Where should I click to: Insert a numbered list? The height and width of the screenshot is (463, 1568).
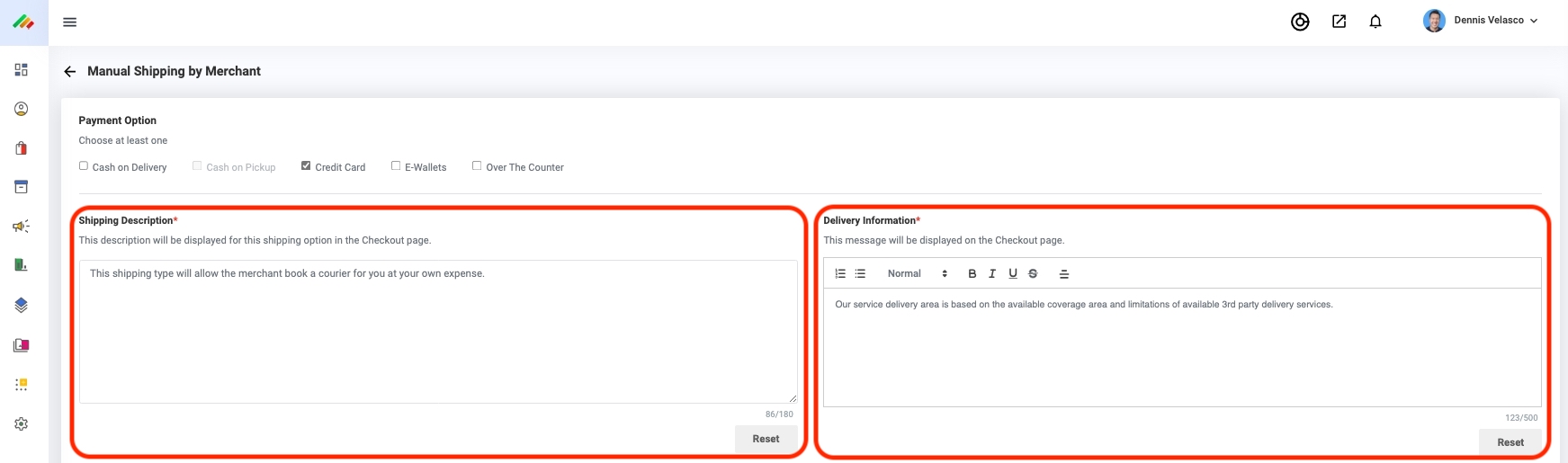click(x=840, y=274)
